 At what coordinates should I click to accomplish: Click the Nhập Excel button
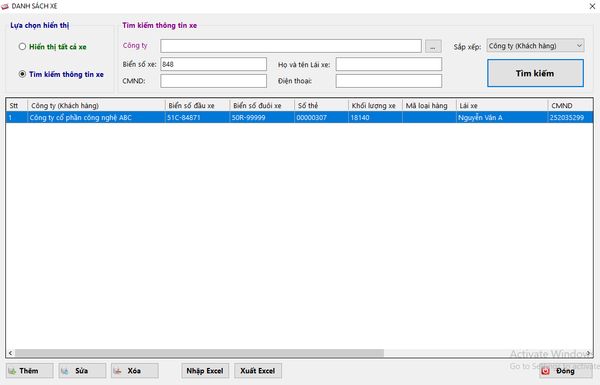[205, 371]
